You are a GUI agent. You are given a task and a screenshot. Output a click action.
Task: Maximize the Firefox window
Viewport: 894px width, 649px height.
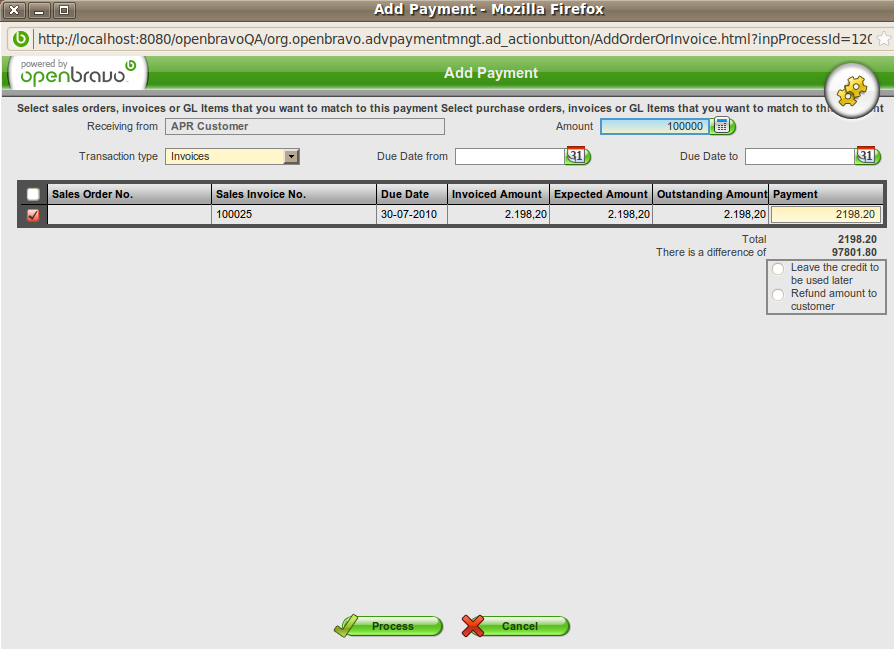click(64, 10)
